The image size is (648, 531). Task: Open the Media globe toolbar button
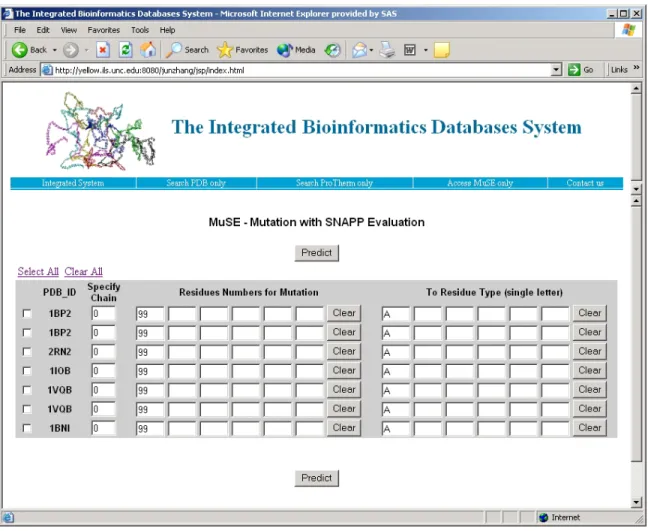coord(296,50)
